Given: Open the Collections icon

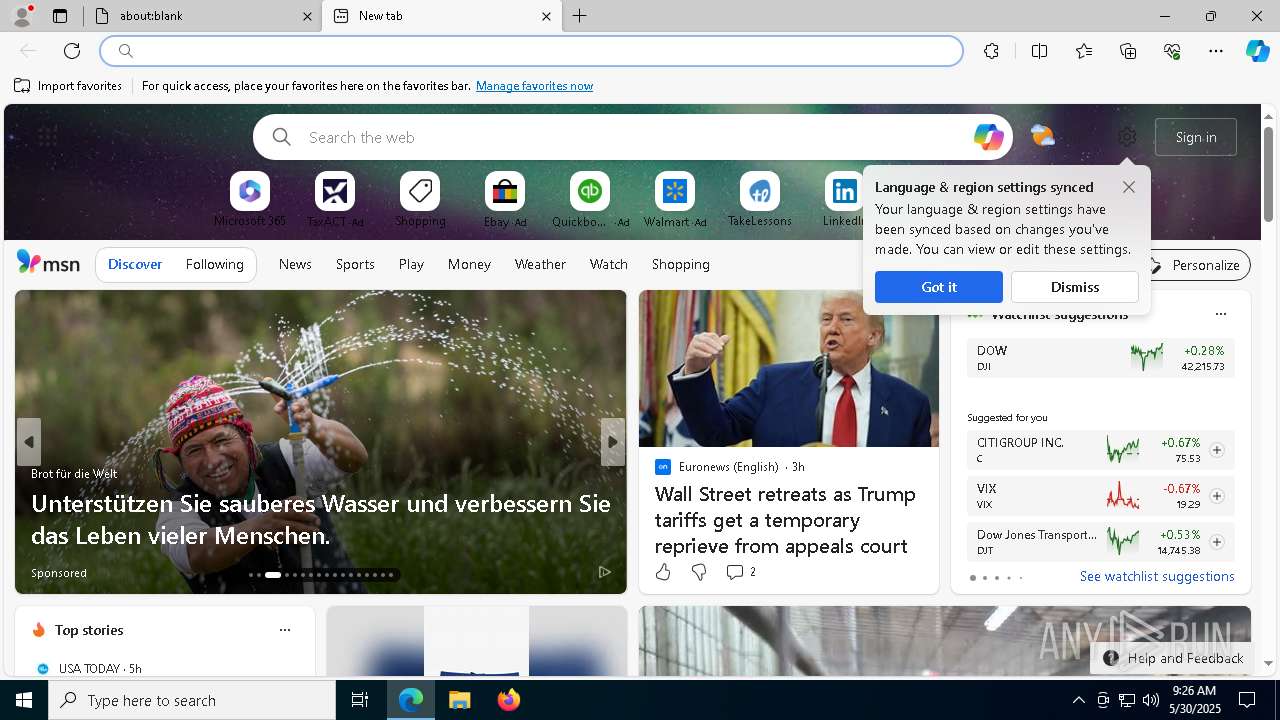Looking at the screenshot, I should (1128, 51).
